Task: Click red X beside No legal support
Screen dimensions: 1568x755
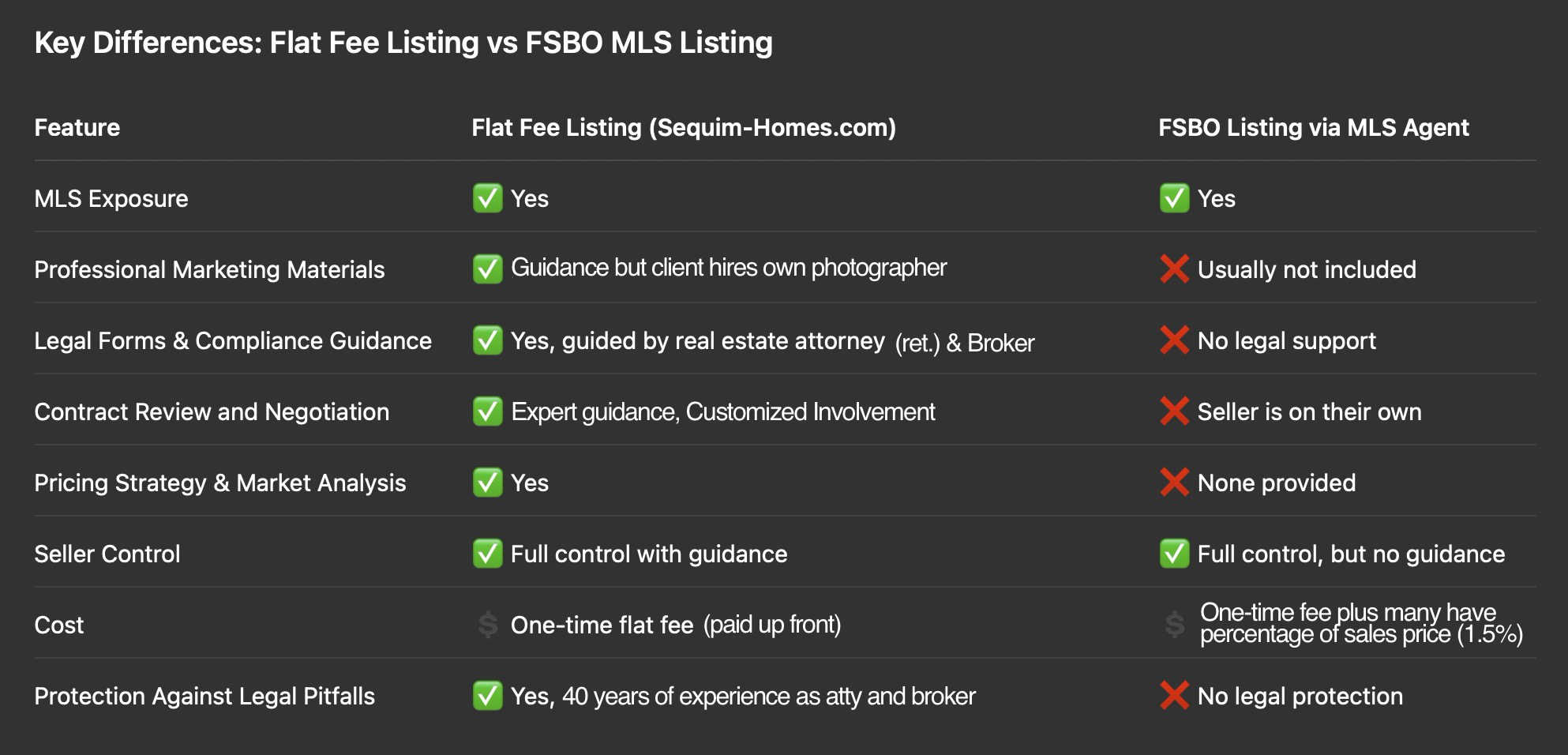Action: tap(1174, 340)
